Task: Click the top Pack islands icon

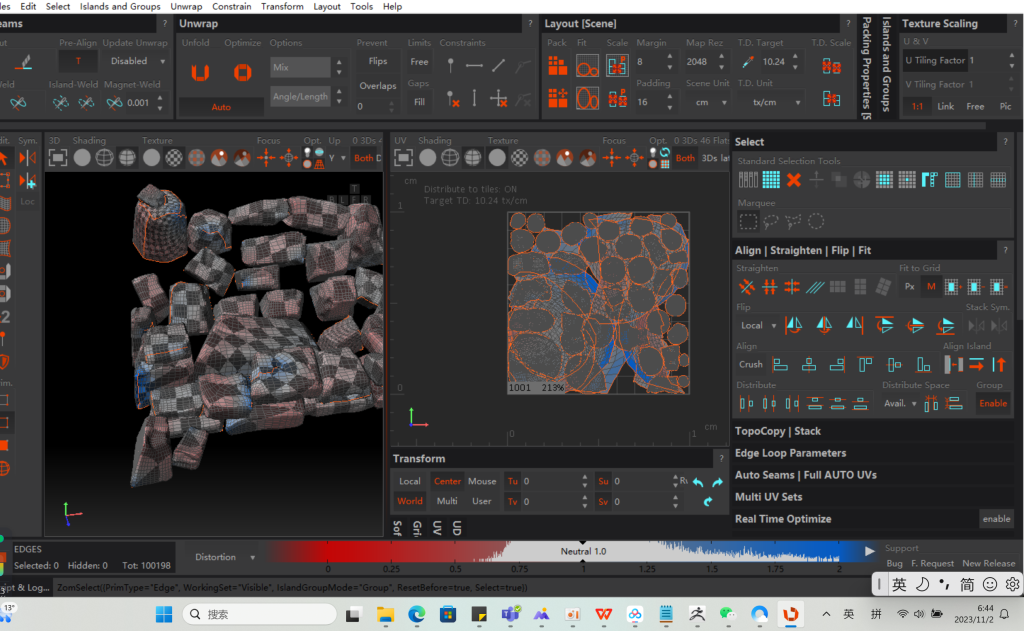Action: [558, 66]
